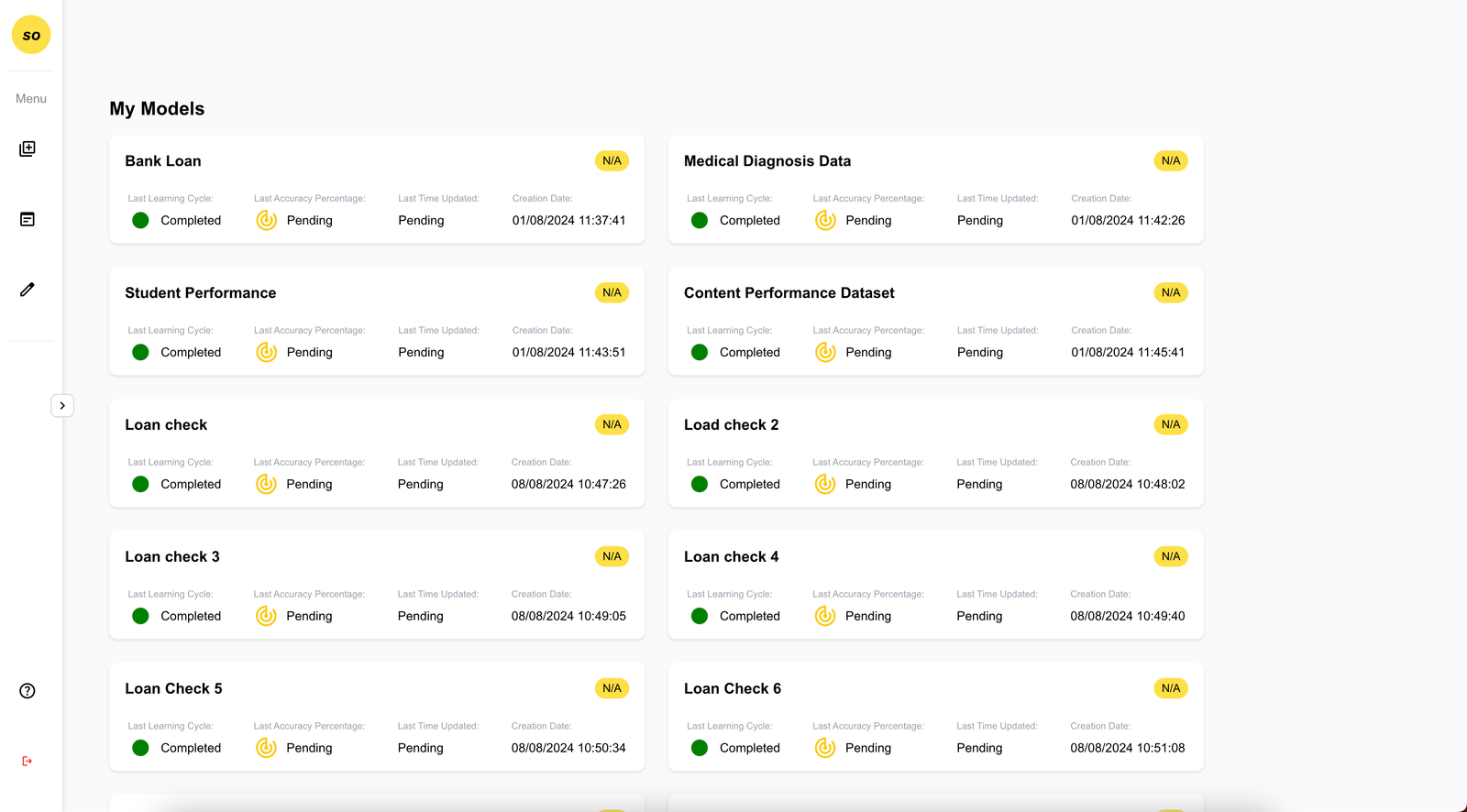Screen dimensions: 1467x812
Task: Click pending accuracy spinner on Load check 2
Action: 825,484
